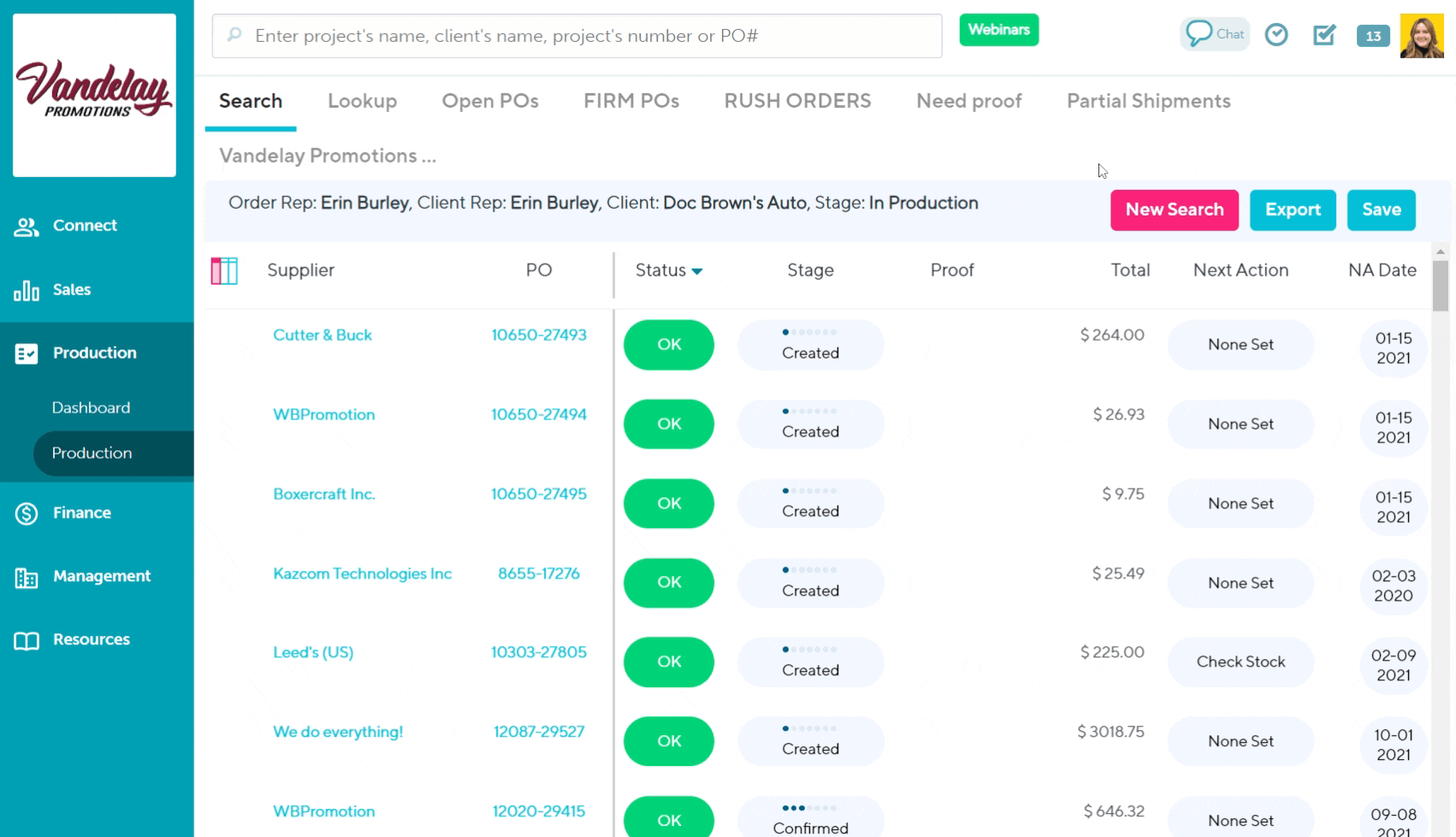
Task: Open Stage selector for Cutter & Buck row
Action: 810,345
